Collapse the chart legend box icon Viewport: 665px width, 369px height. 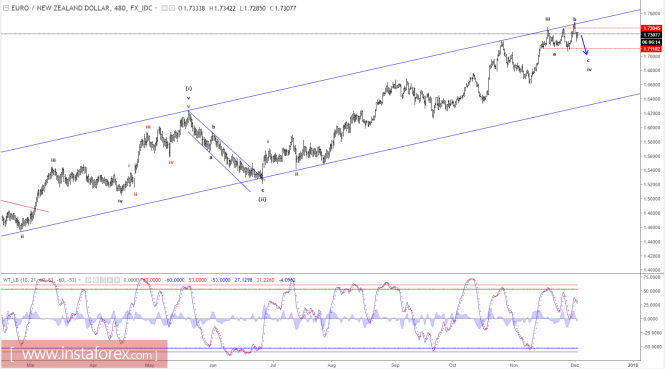(6, 8)
